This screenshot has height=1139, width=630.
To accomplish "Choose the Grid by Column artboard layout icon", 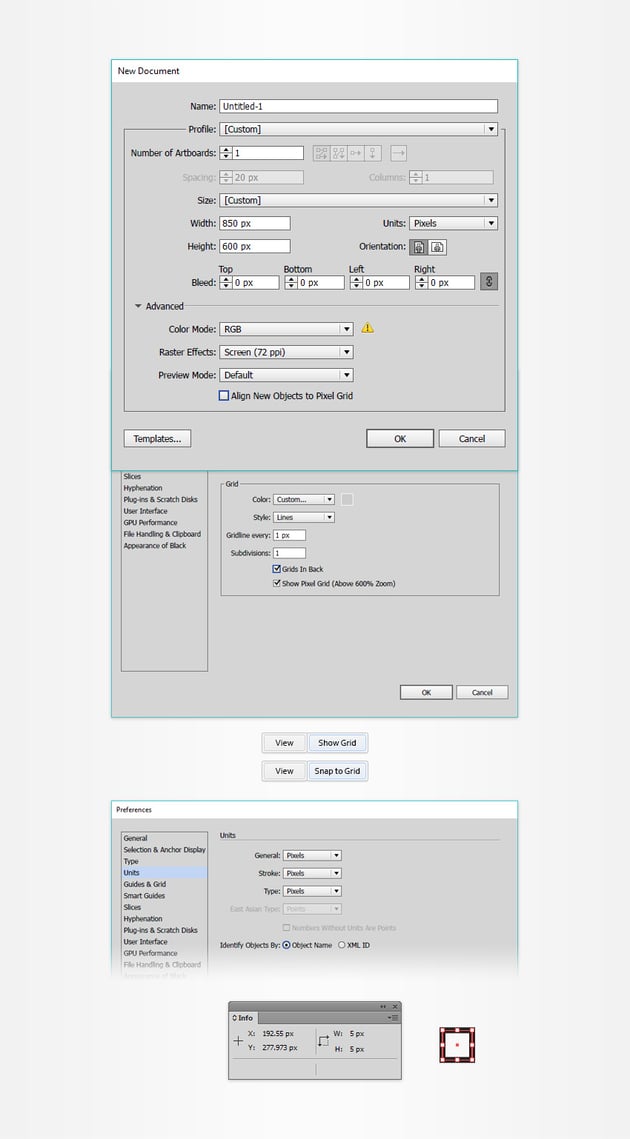I will pyautogui.click(x=339, y=153).
